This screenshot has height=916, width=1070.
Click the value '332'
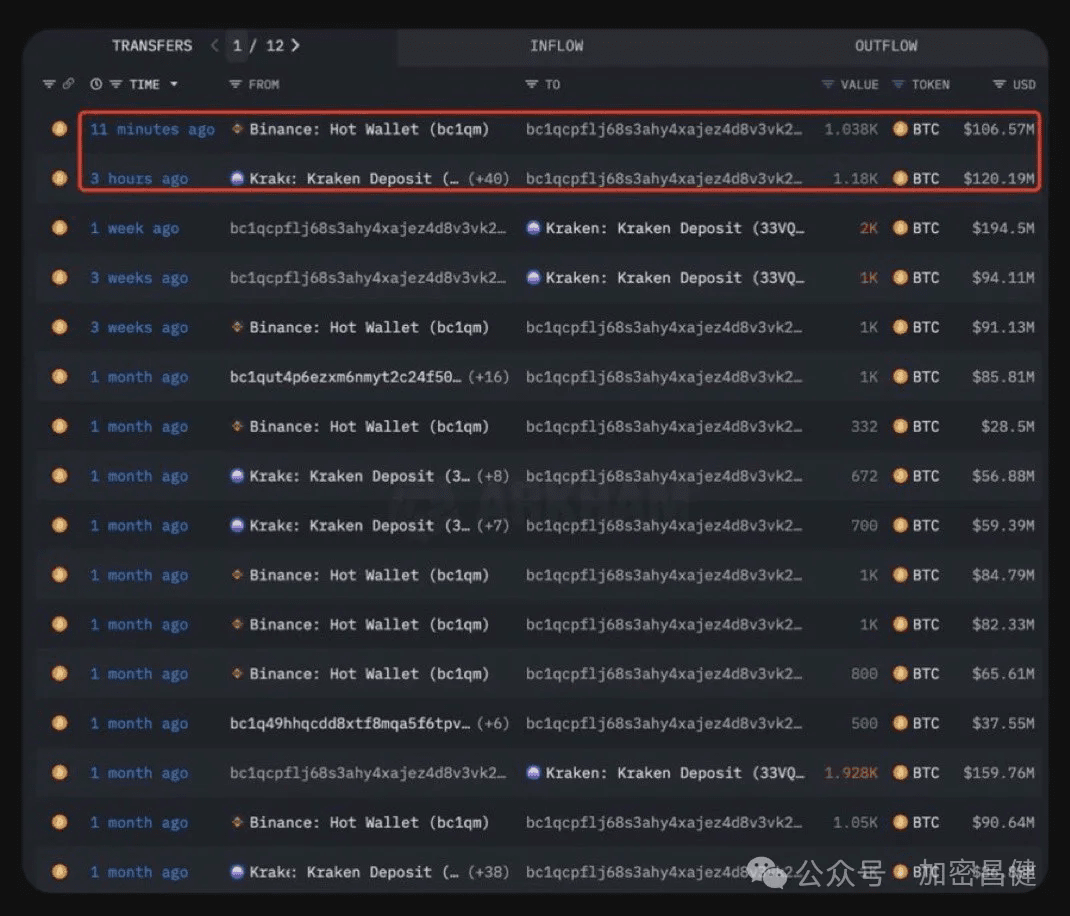[x=864, y=427]
